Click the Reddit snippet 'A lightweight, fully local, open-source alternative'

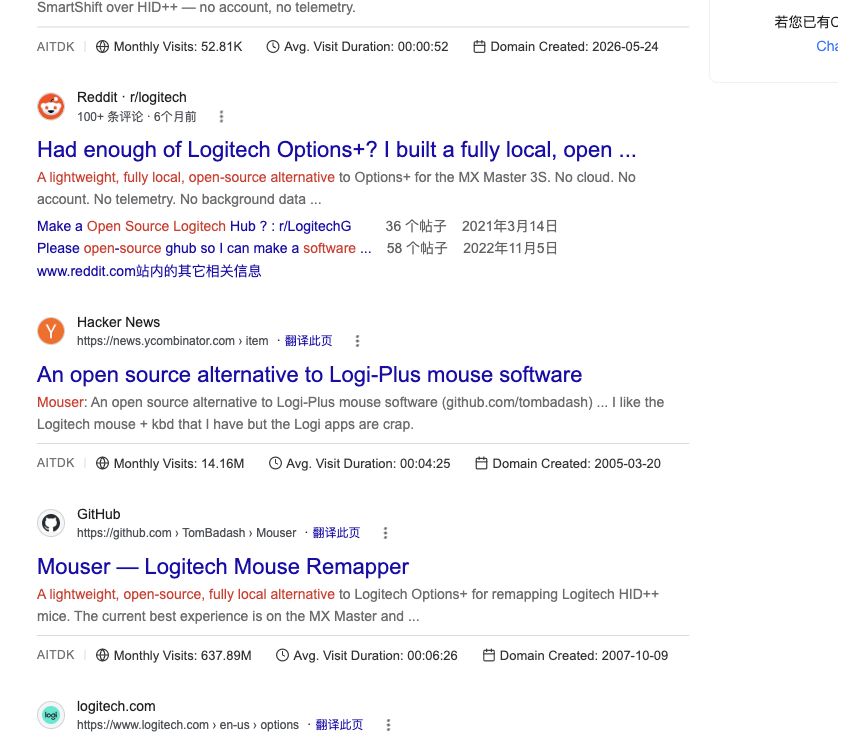[x=186, y=177]
